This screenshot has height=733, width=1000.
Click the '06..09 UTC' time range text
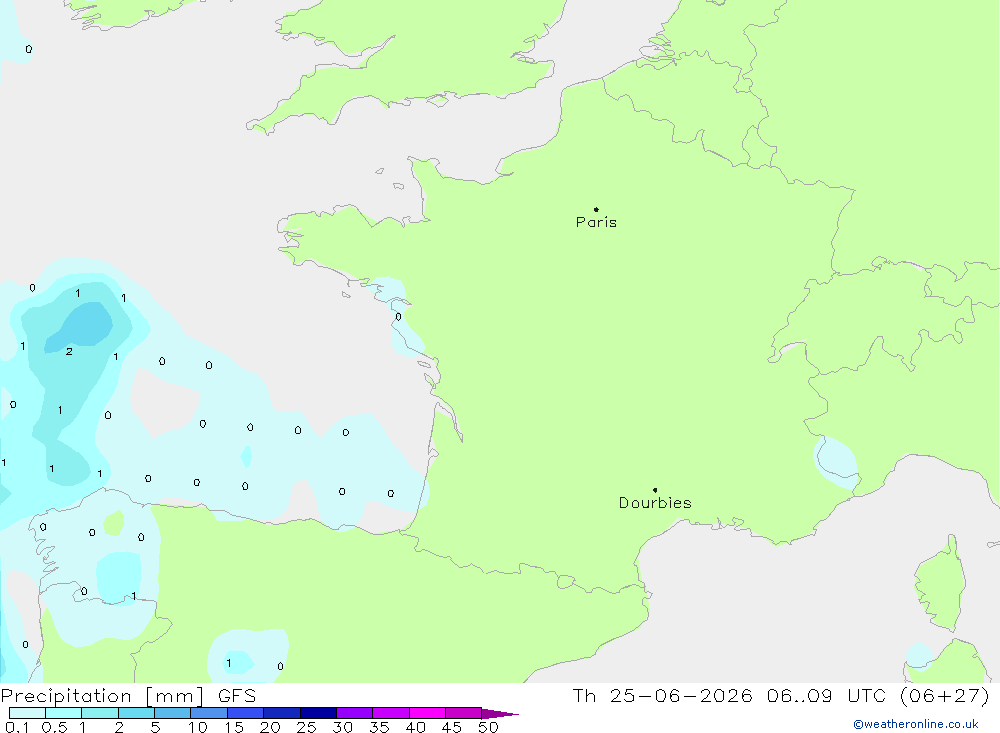[827, 695]
